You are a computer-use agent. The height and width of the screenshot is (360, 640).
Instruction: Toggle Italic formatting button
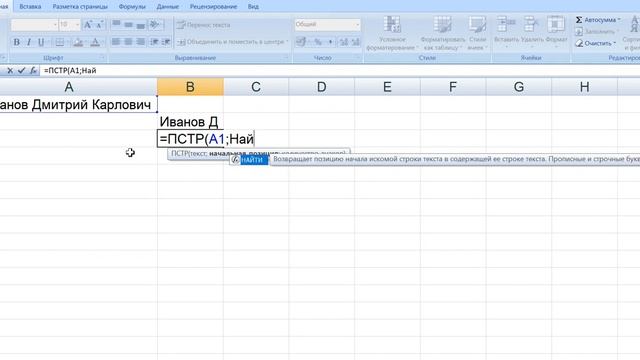(29, 42)
